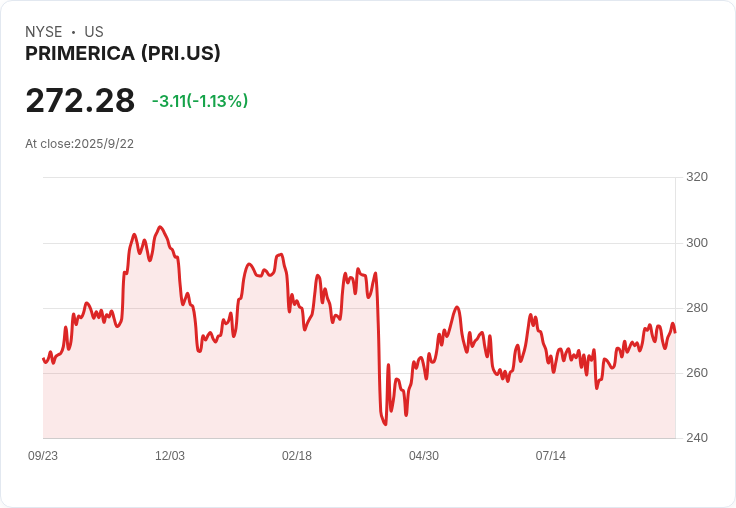Click the lowest dip of the price line
Screen dimensions: 736x508
click(385, 425)
